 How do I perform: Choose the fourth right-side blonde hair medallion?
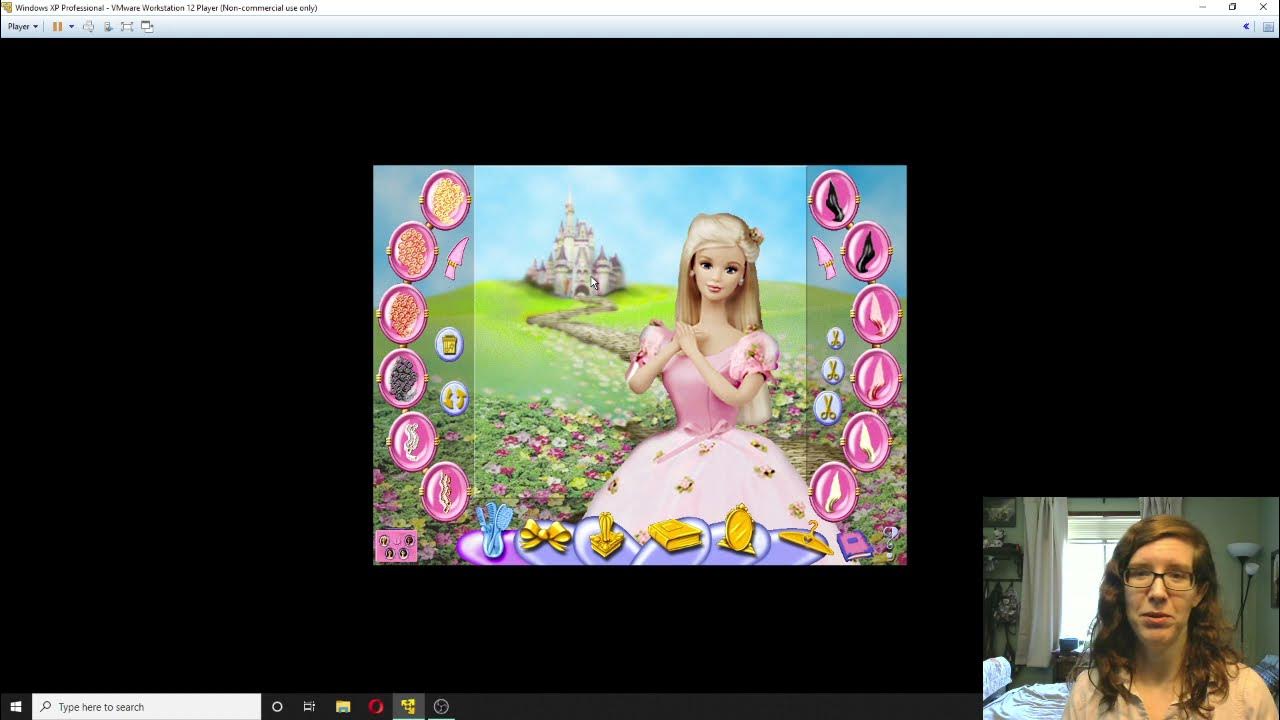[x=877, y=379]
